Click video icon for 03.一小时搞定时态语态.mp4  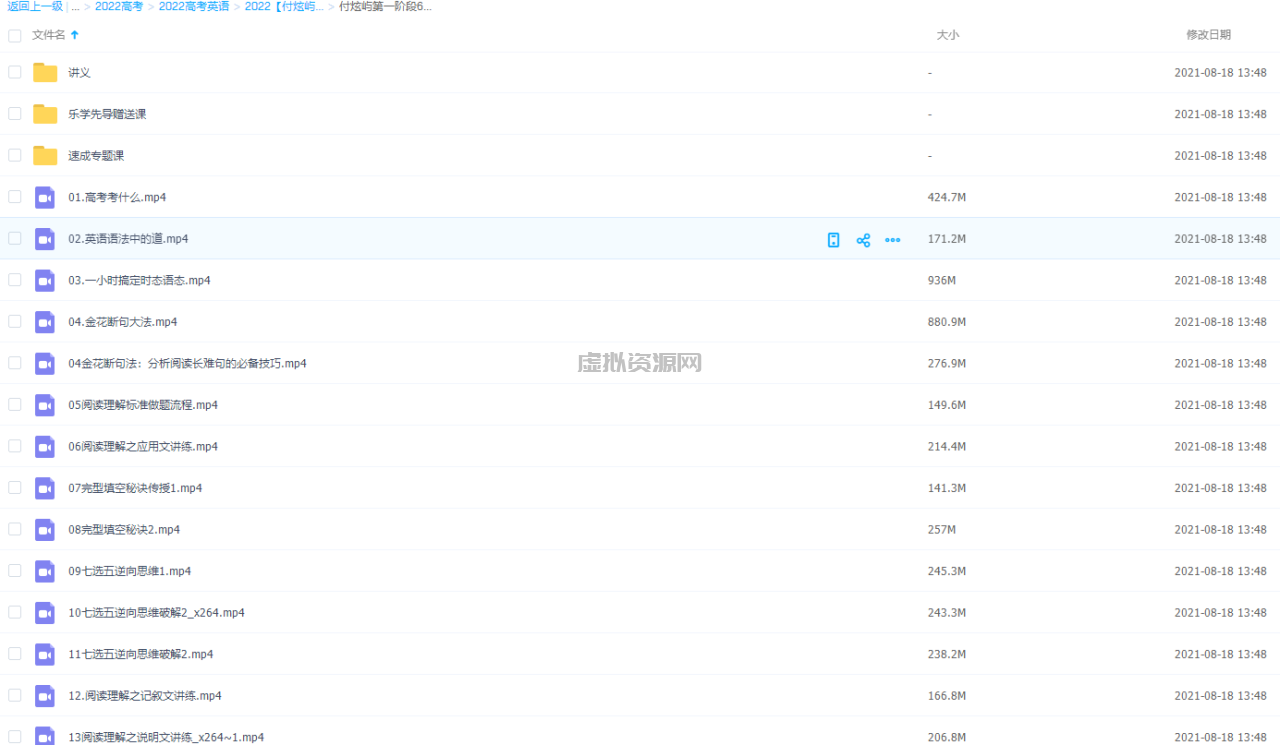point(45,280)
